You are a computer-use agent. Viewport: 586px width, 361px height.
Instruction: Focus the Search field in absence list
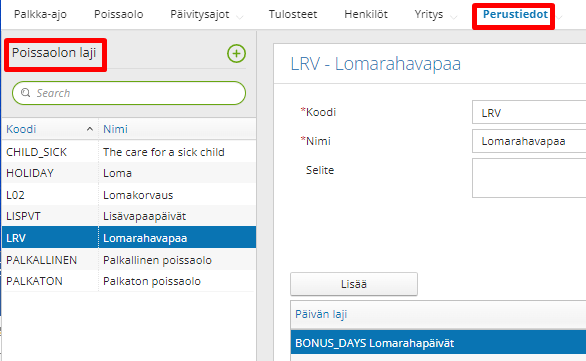point(129,93)
